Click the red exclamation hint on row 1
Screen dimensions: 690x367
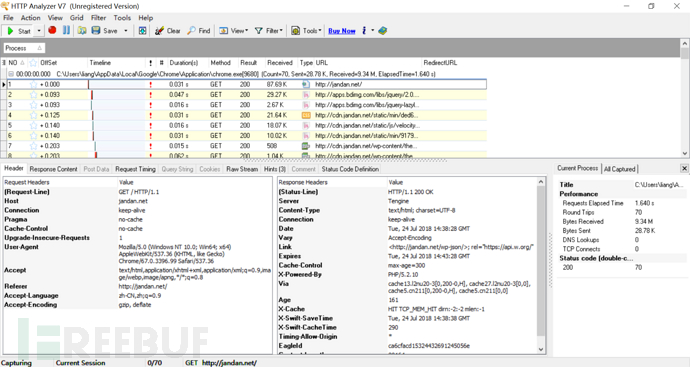coord(150,84)
